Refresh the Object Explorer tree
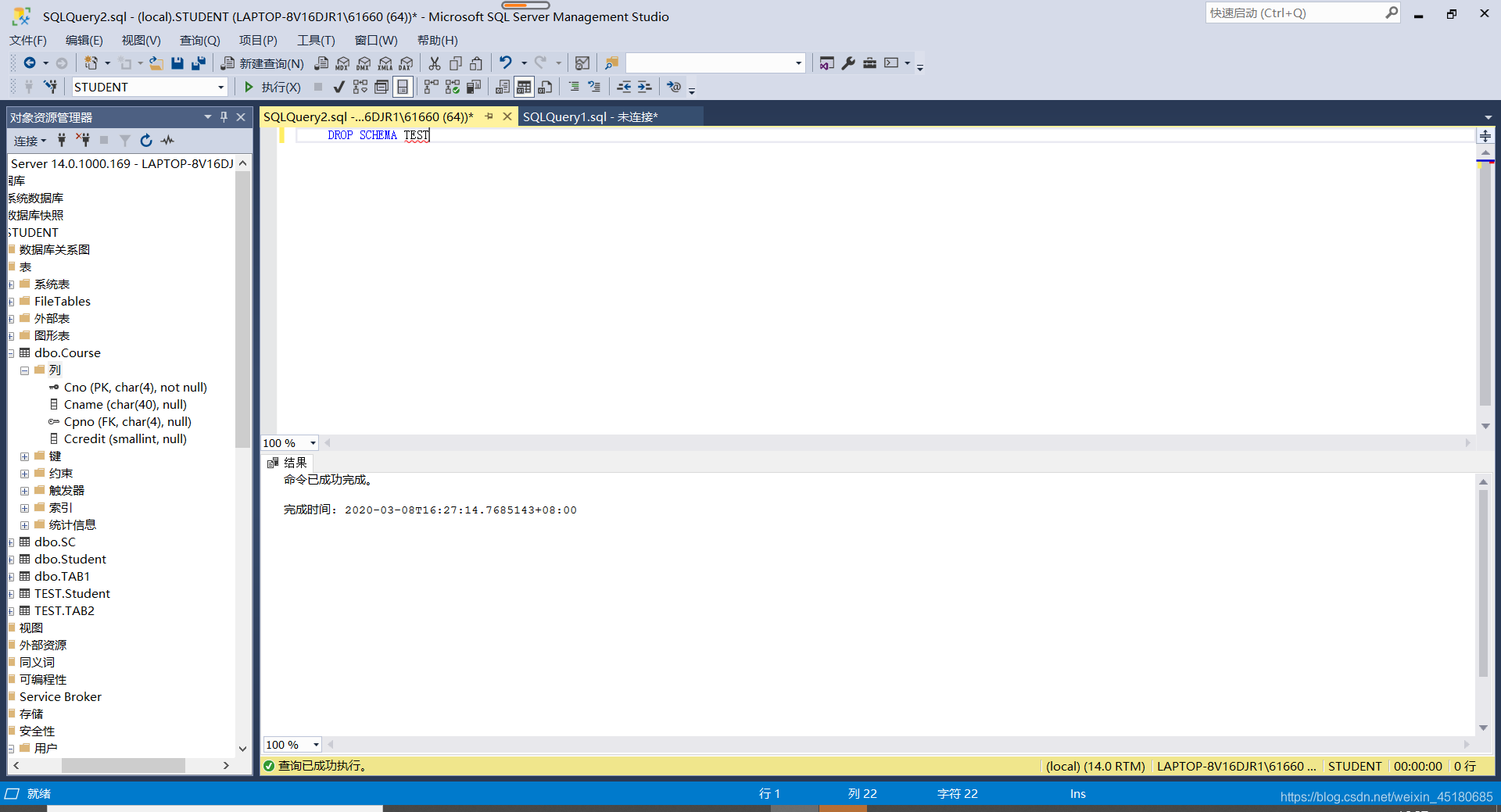Image resolution: width=1501 pixels, height=812 pixels. [145, 141]
